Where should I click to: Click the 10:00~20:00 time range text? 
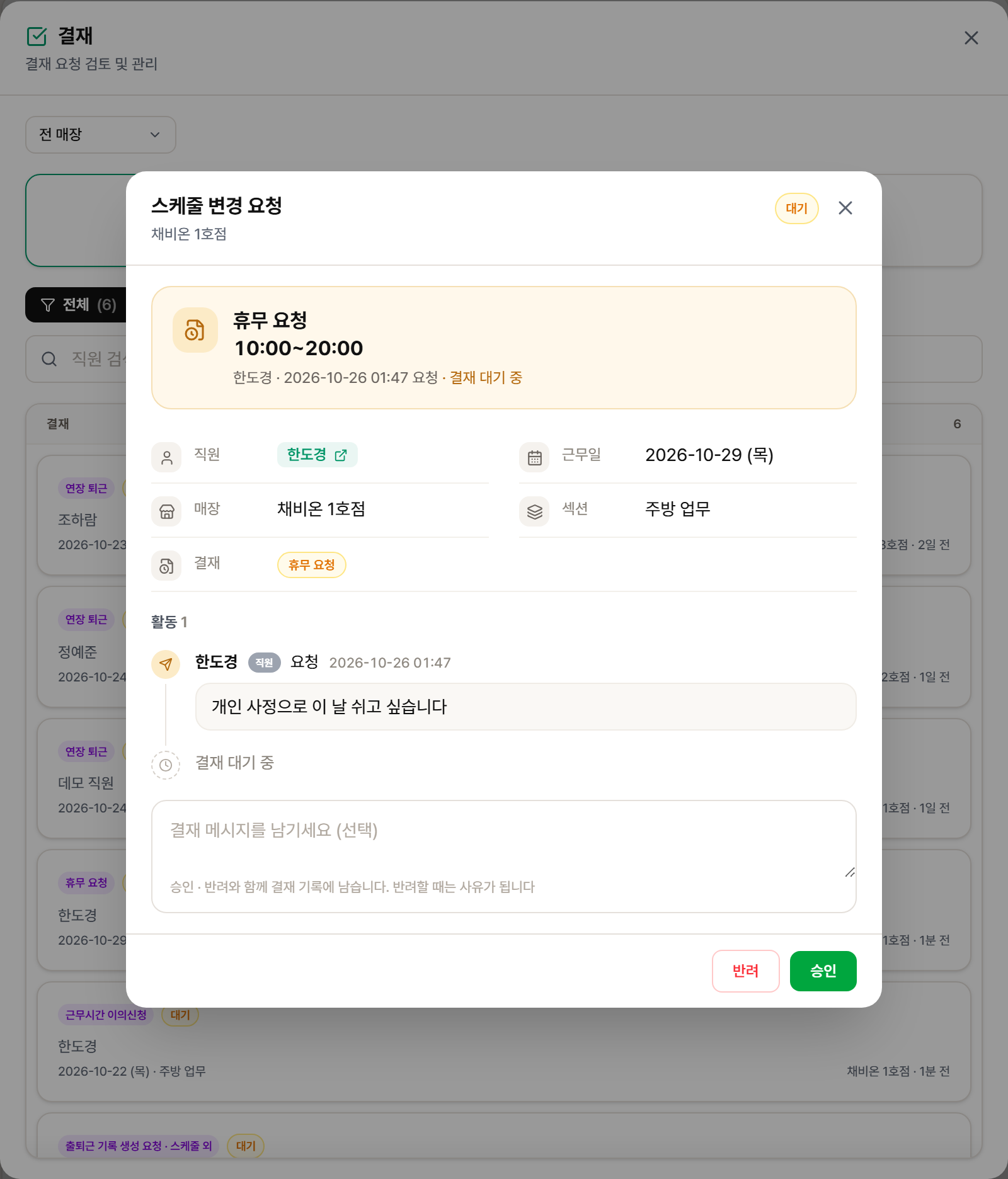[x=299, y=348]
